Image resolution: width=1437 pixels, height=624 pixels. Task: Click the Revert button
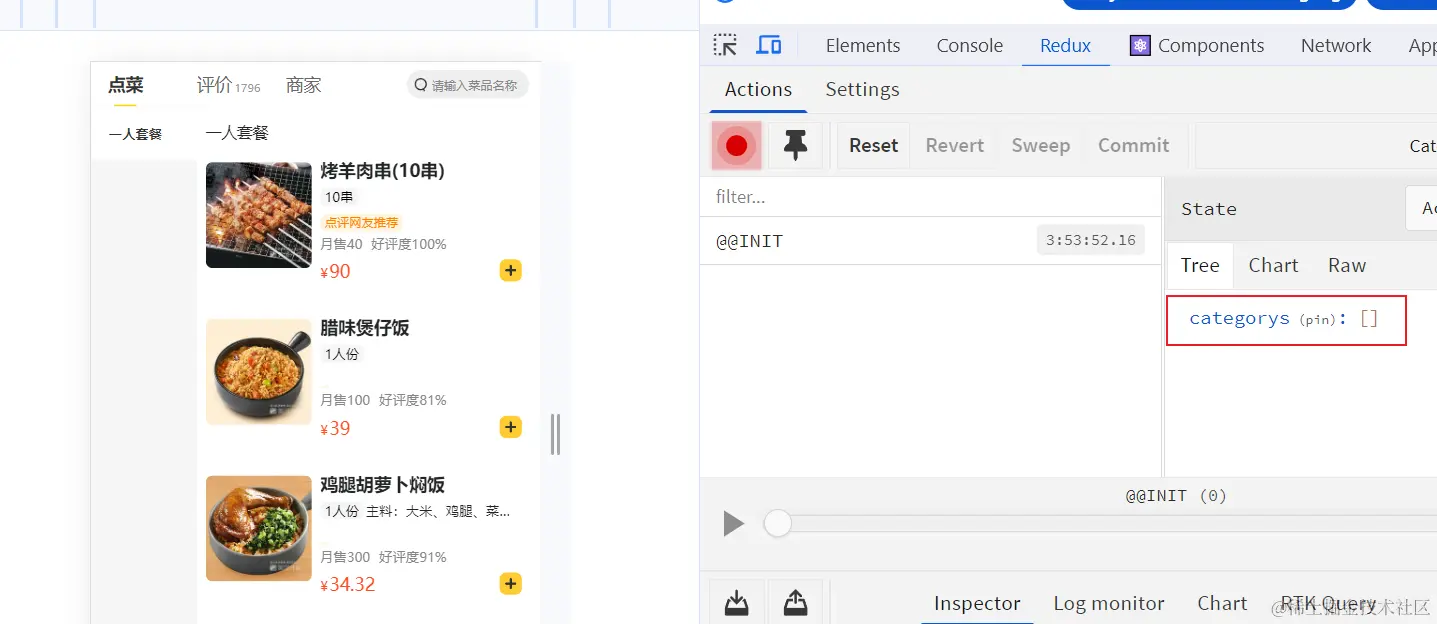pos(955,146)
